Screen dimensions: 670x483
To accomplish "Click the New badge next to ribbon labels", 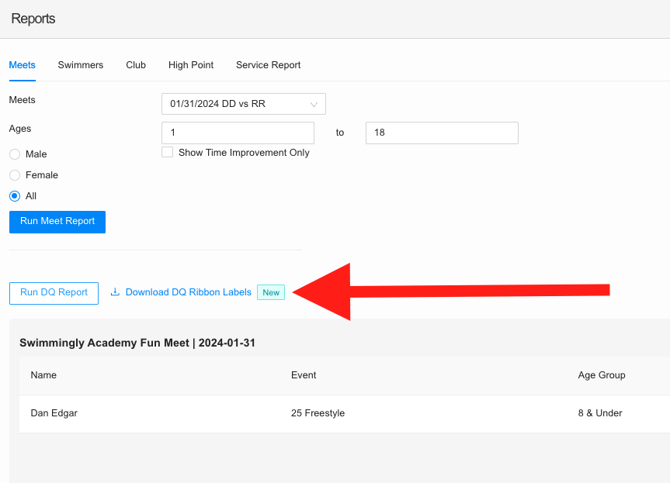I will (271, 292).
